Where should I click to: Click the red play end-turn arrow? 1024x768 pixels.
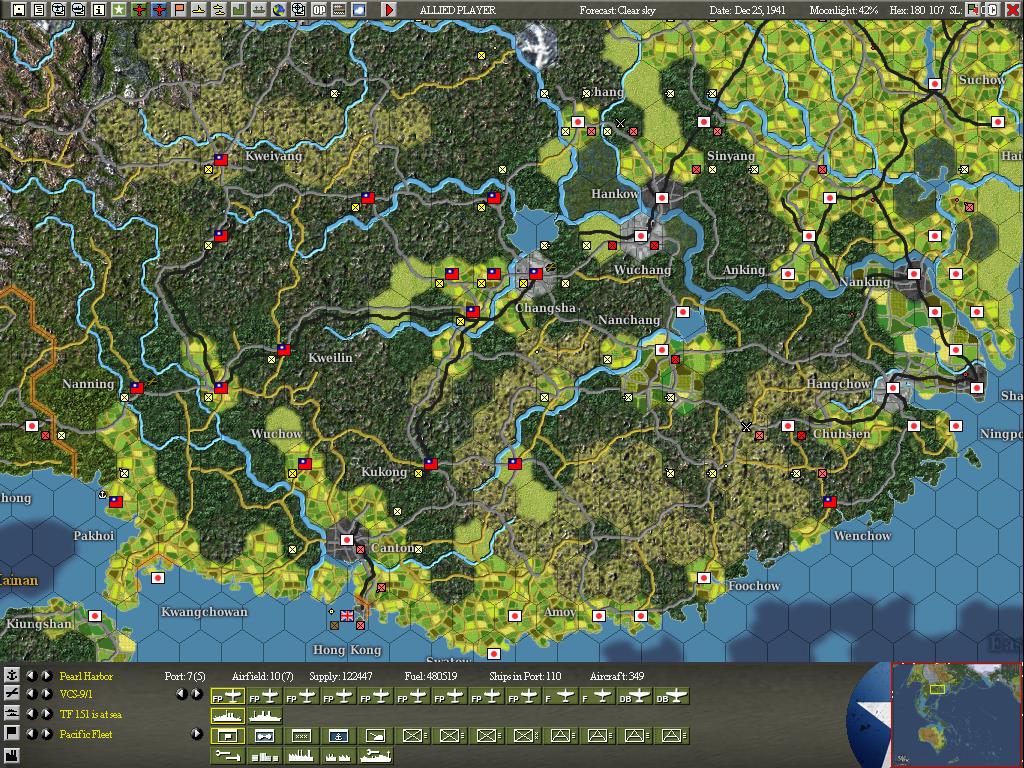click(389, 10)
